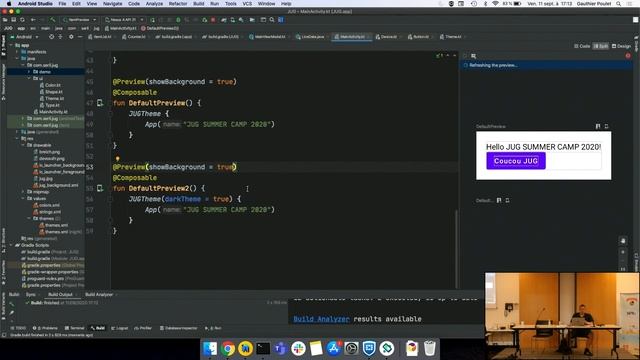Image resolution: width=640 pixels, height=360 pixels.
Task: Click the run gutter icon beside DefaultPreview
Action: tap(100, 103)
